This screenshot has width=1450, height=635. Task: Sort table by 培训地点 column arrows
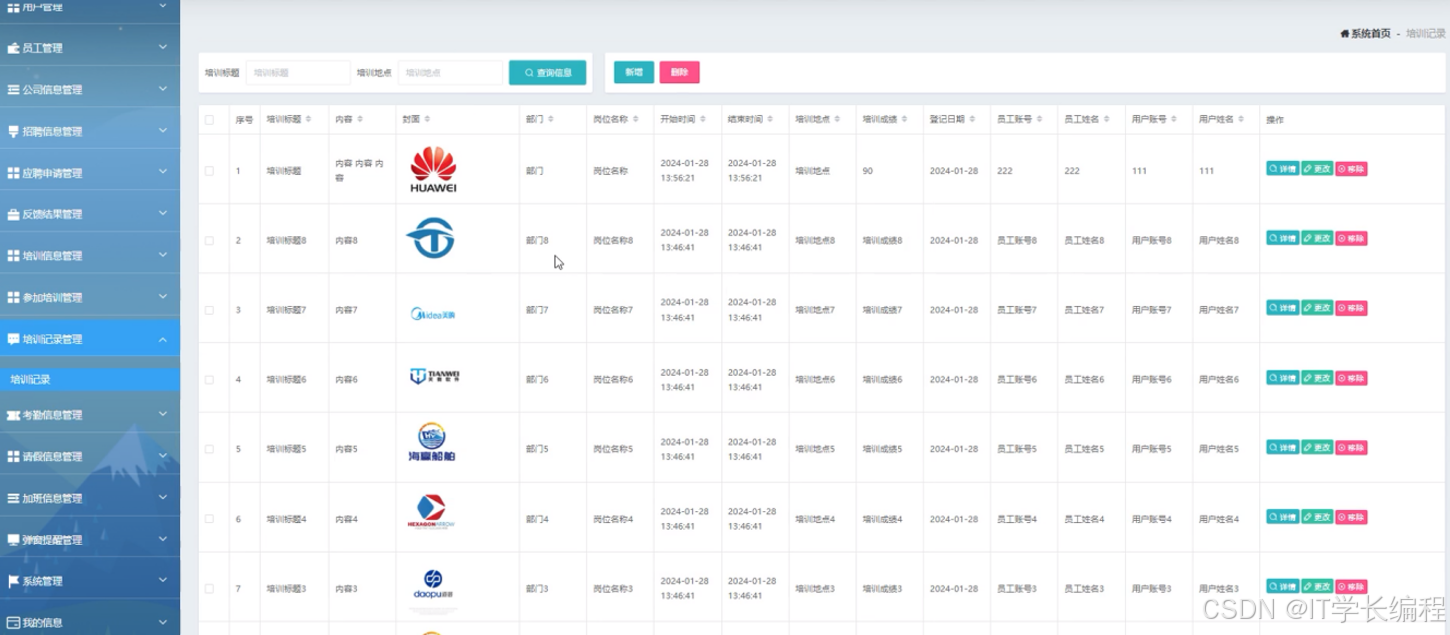pos(836,119)
